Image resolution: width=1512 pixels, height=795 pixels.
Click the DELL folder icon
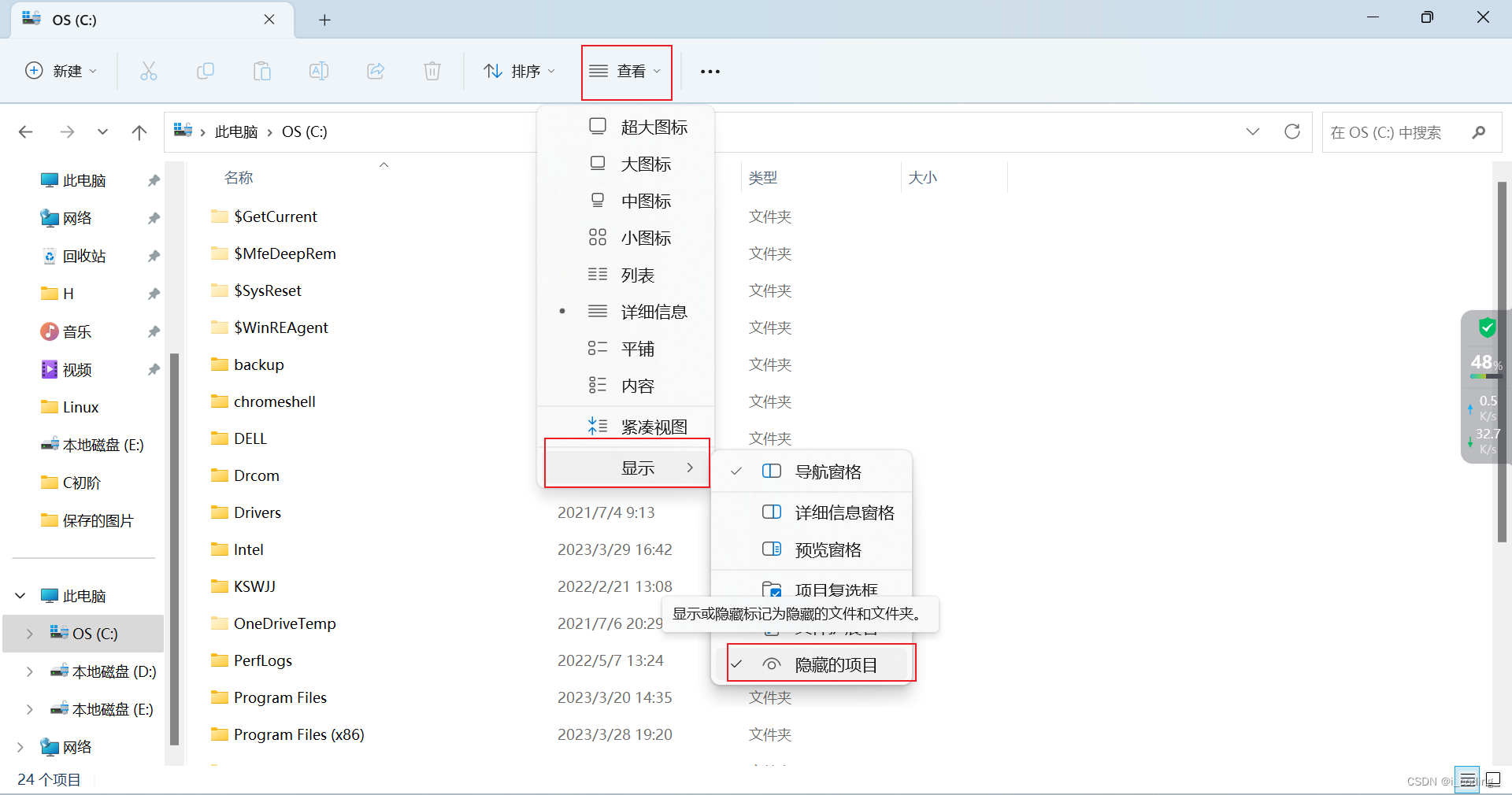tap(220, 438)
